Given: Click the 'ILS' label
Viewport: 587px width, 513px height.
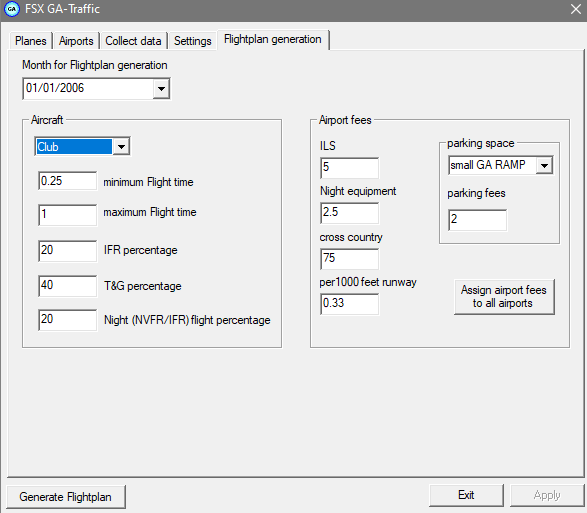Looking at the screenshot, I should coord(328,146).
